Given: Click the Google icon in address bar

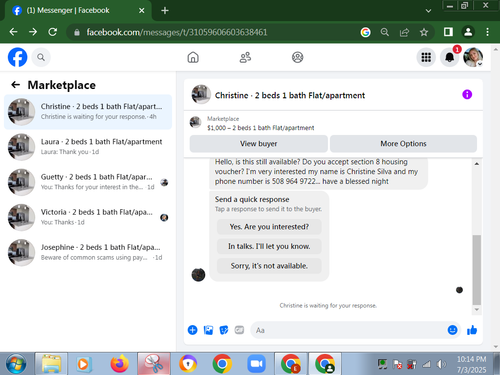Looking at the screenshot, I should pos(365,32).
